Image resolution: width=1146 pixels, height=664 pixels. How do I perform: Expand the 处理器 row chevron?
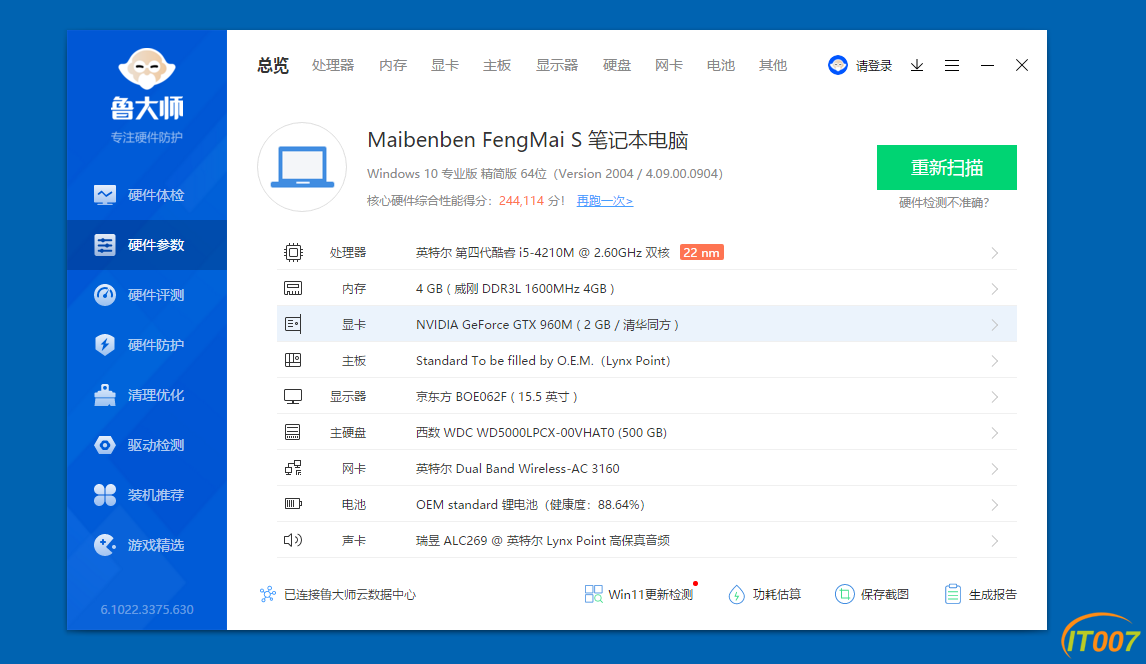click(995, 253)
